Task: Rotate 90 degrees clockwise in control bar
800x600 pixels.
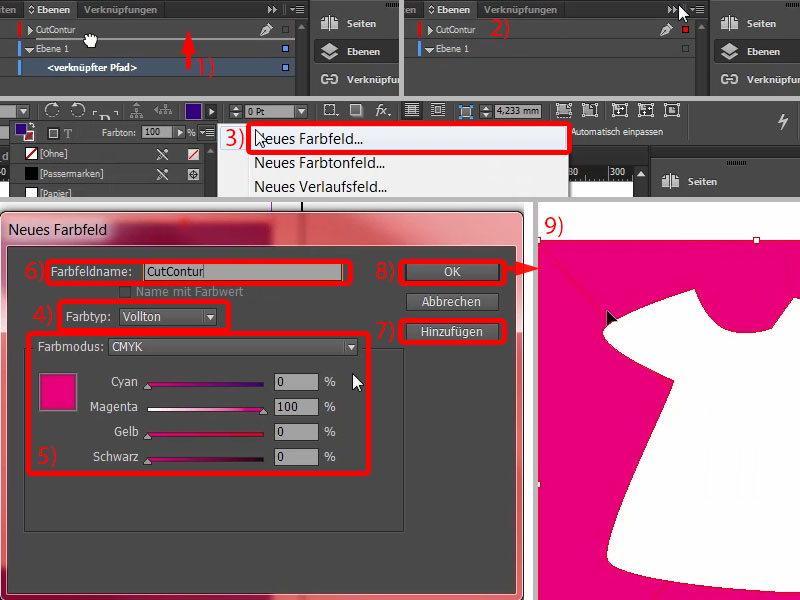Action: pos(52,110)
